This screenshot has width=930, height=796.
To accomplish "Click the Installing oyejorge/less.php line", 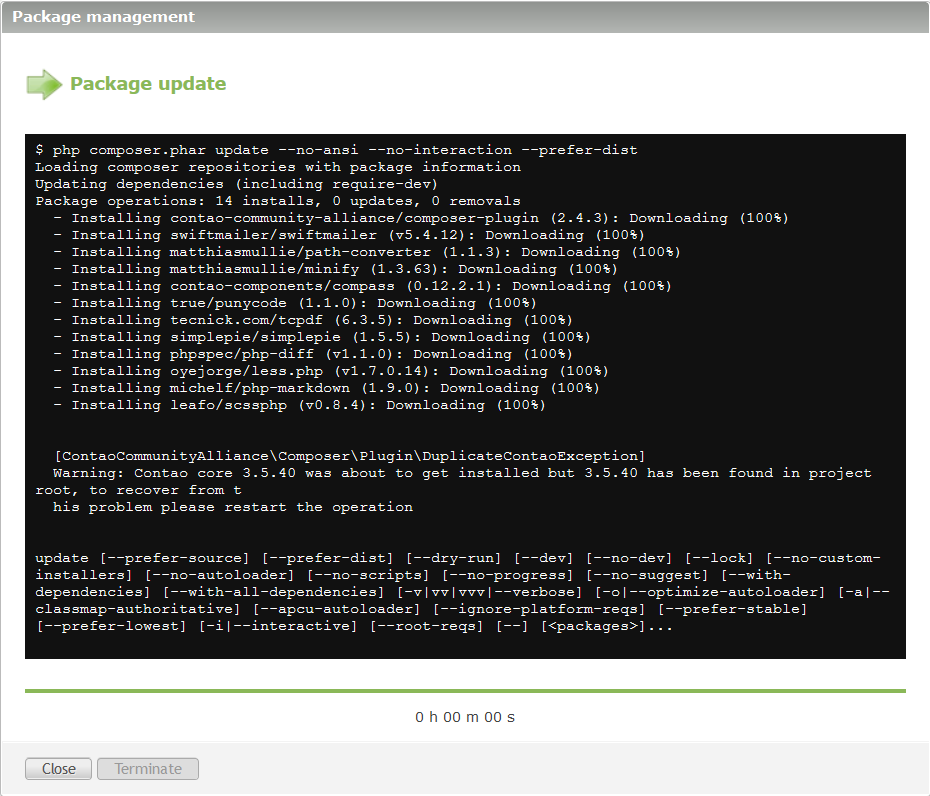I will tap(331, 371).
